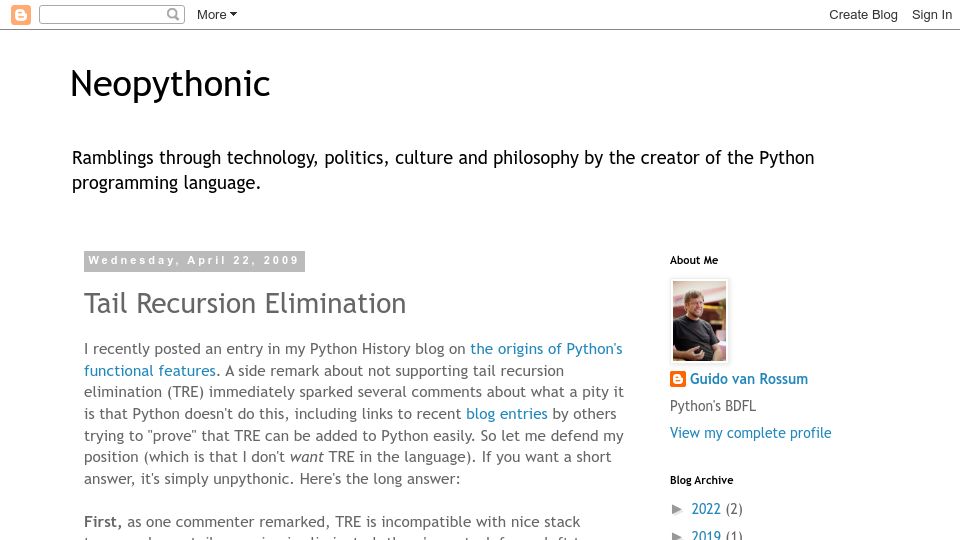Click the Create Blog link
The height and width of the screenshot is (540, 960).
pyautogui.click(x=863, y=15)
